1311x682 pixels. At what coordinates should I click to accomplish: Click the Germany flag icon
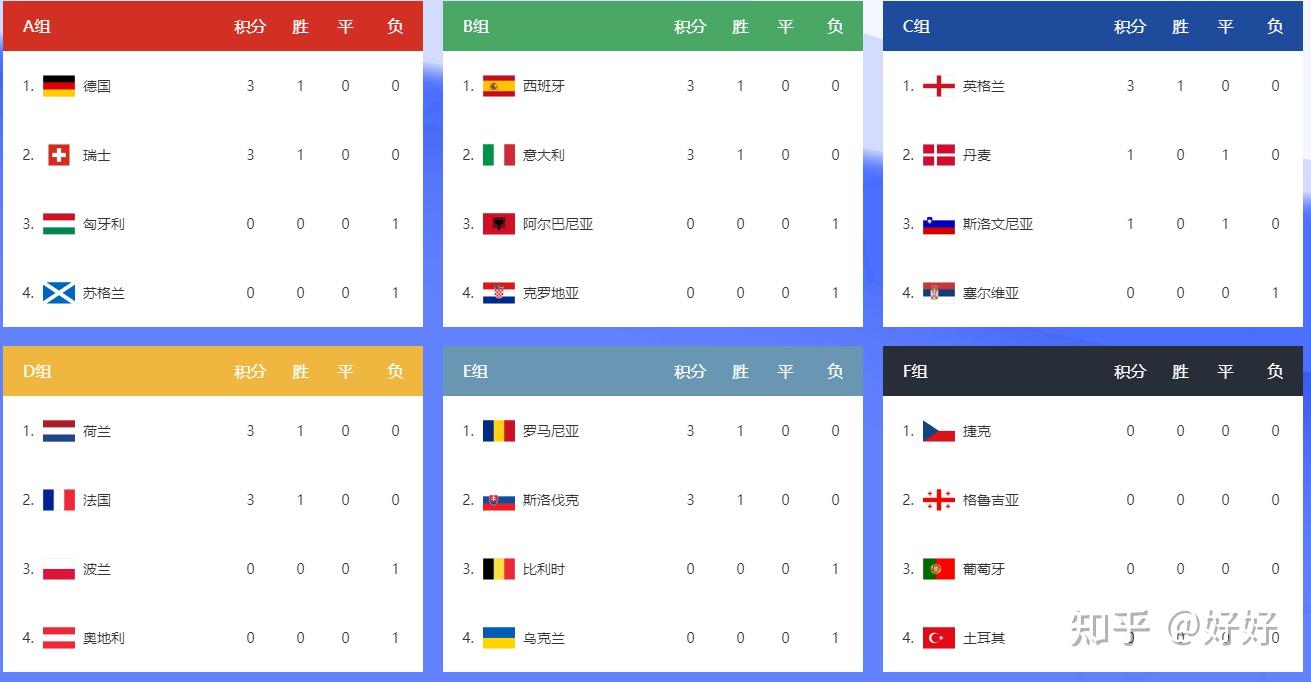[59, 86]
